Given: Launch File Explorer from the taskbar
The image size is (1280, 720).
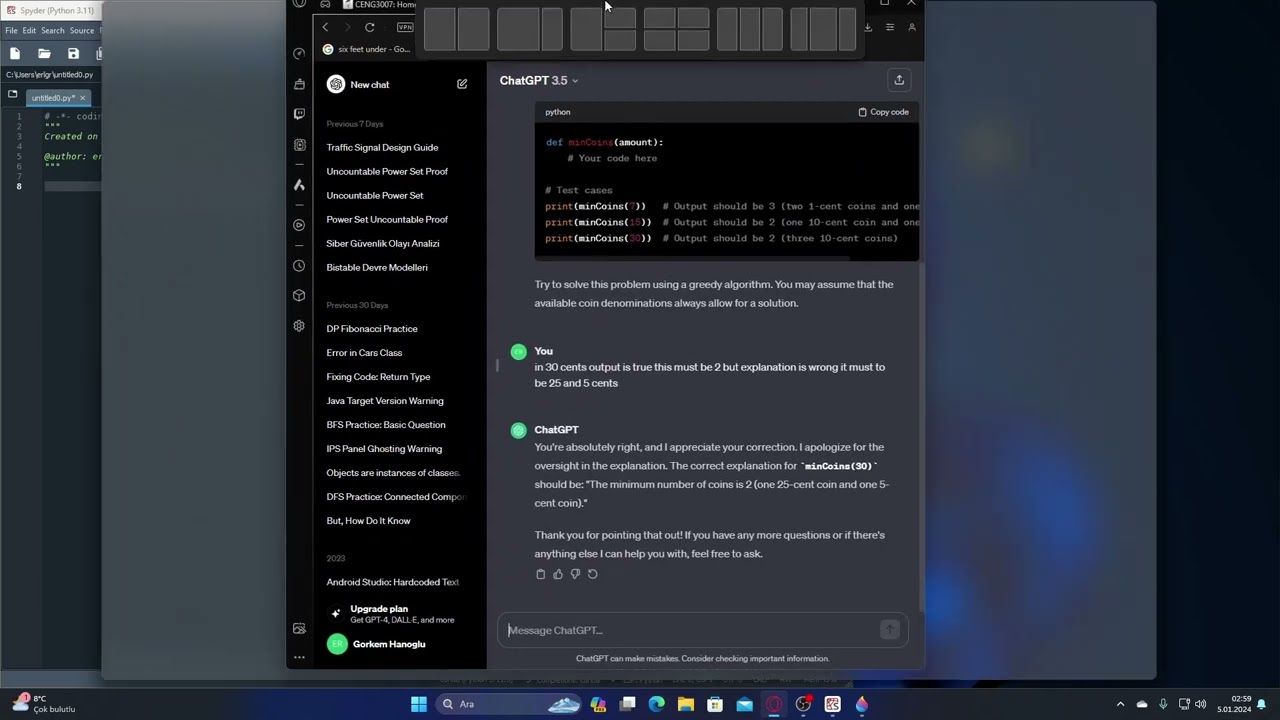Looking at the screenshot, I should [x=686, y=704].
